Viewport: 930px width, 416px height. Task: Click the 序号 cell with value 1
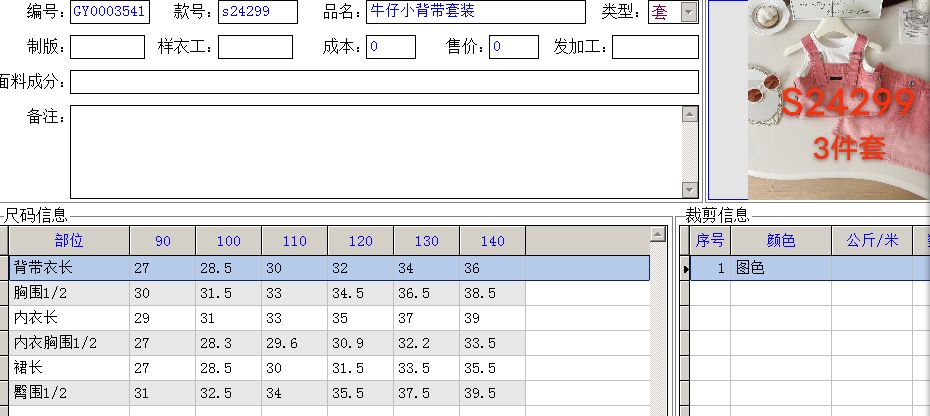[x=710, y=268]
